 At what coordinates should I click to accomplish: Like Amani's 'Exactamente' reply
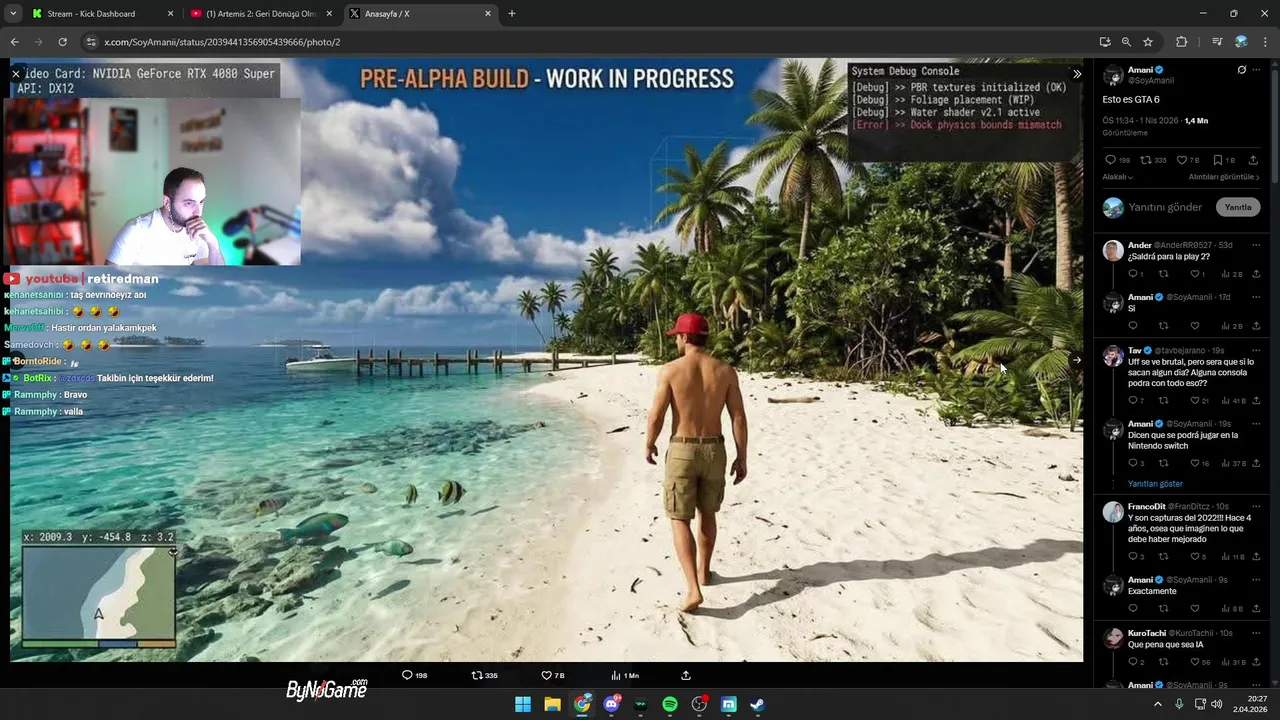point(1195,608)
